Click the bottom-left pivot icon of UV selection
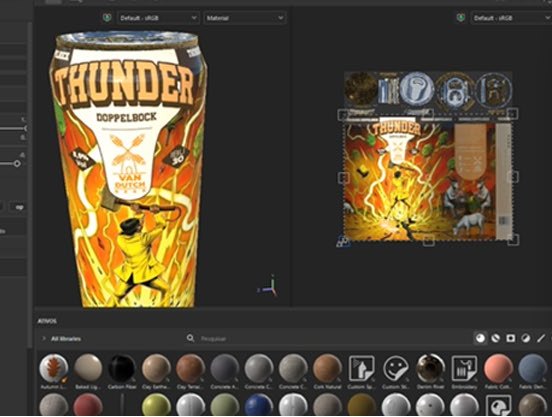This screenshot has height=417, width=552. pyautogui.click(x=343, y=242)
